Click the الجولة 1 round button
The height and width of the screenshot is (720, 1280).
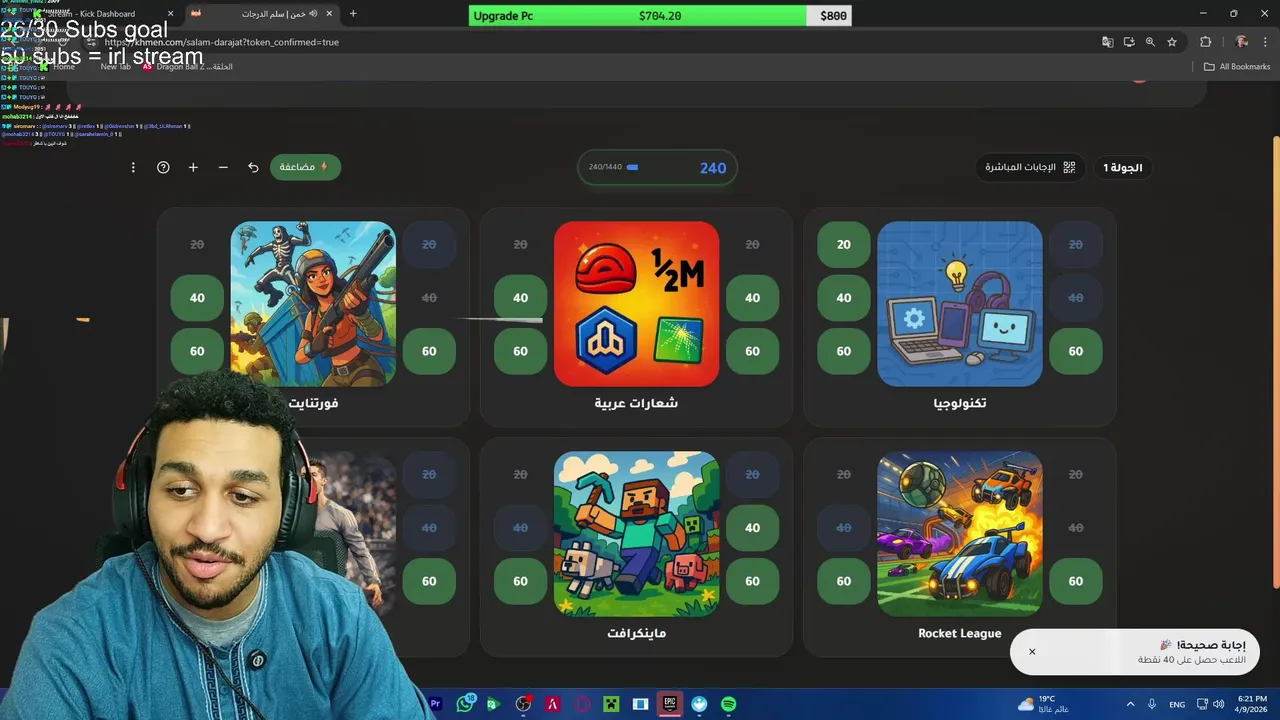1122,167
